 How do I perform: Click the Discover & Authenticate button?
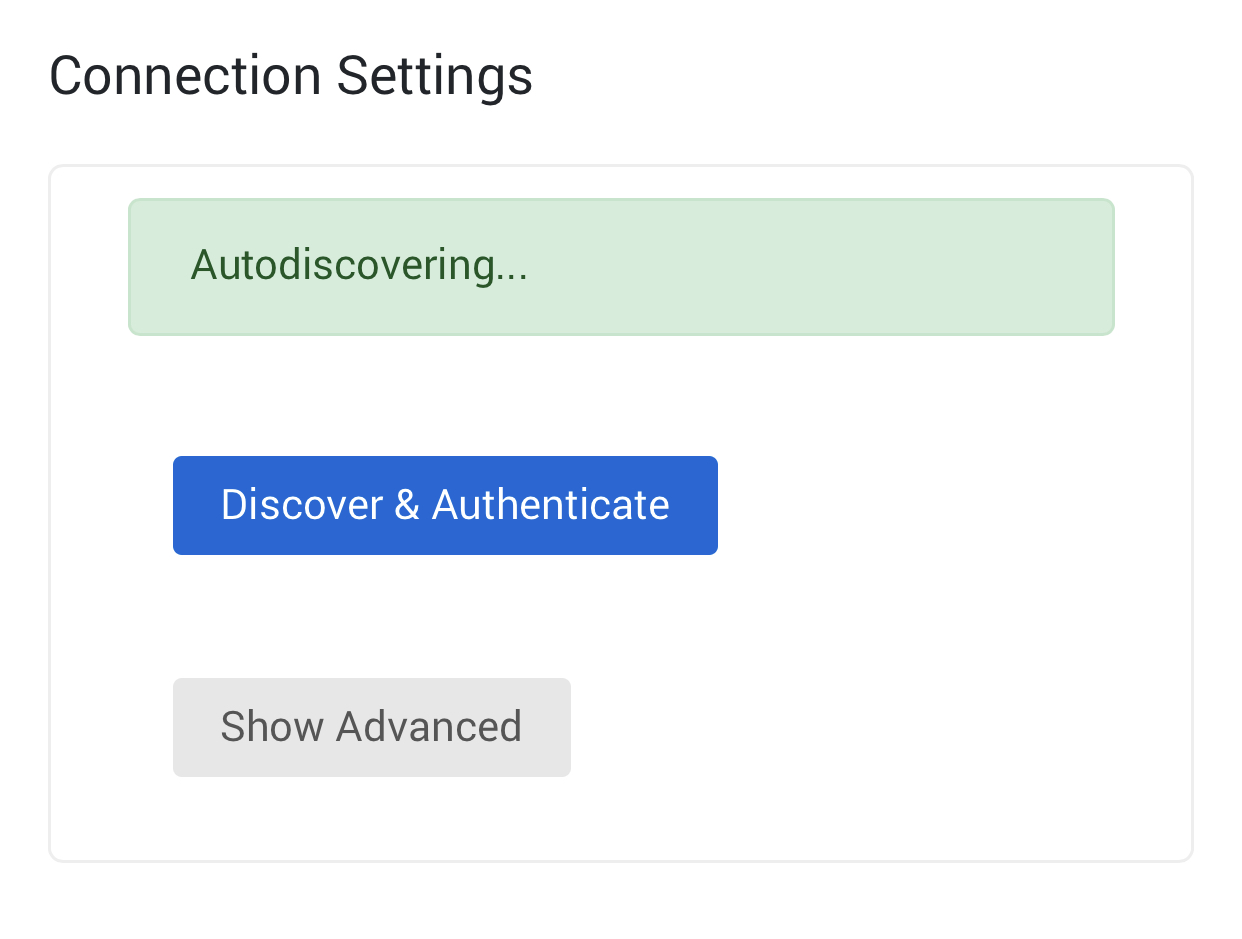point(445,505)
